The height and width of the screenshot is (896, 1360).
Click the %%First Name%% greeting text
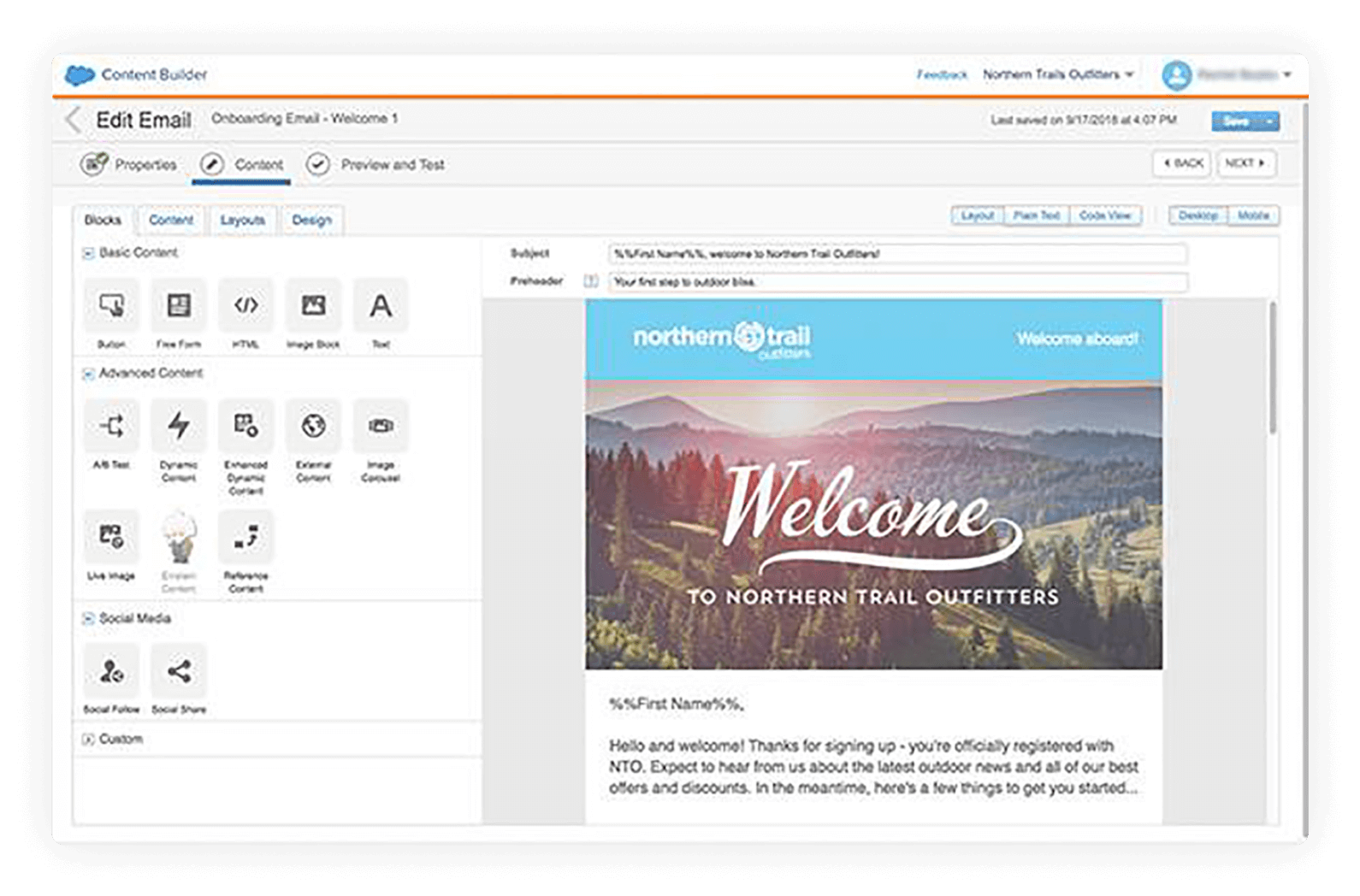pyautogui.click(x=677, y=704)
